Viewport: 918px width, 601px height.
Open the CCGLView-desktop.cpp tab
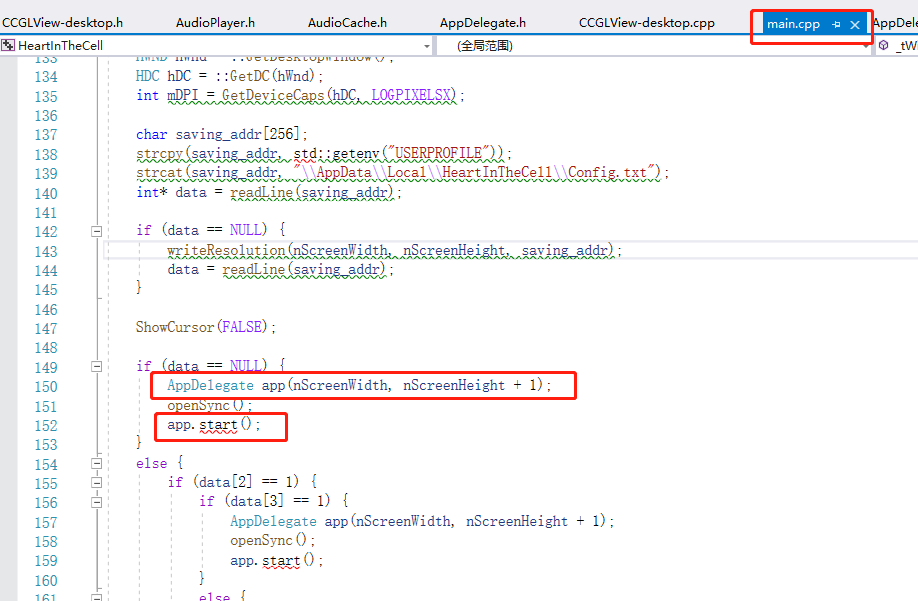[647, 23]
